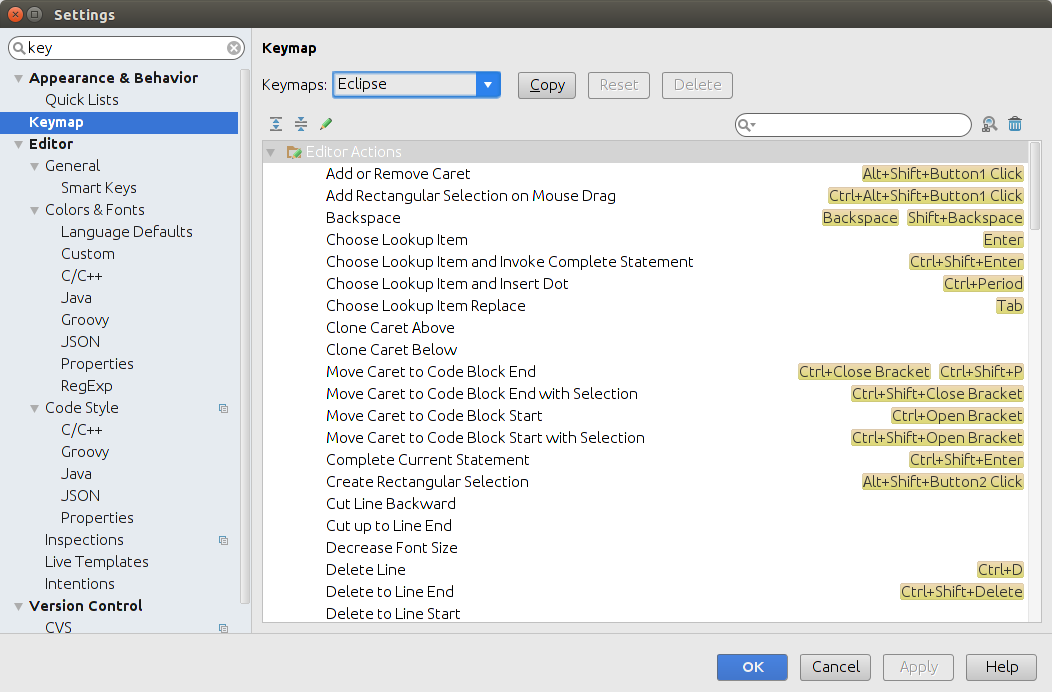Confirm settings with OK button

tap(752, 667)
